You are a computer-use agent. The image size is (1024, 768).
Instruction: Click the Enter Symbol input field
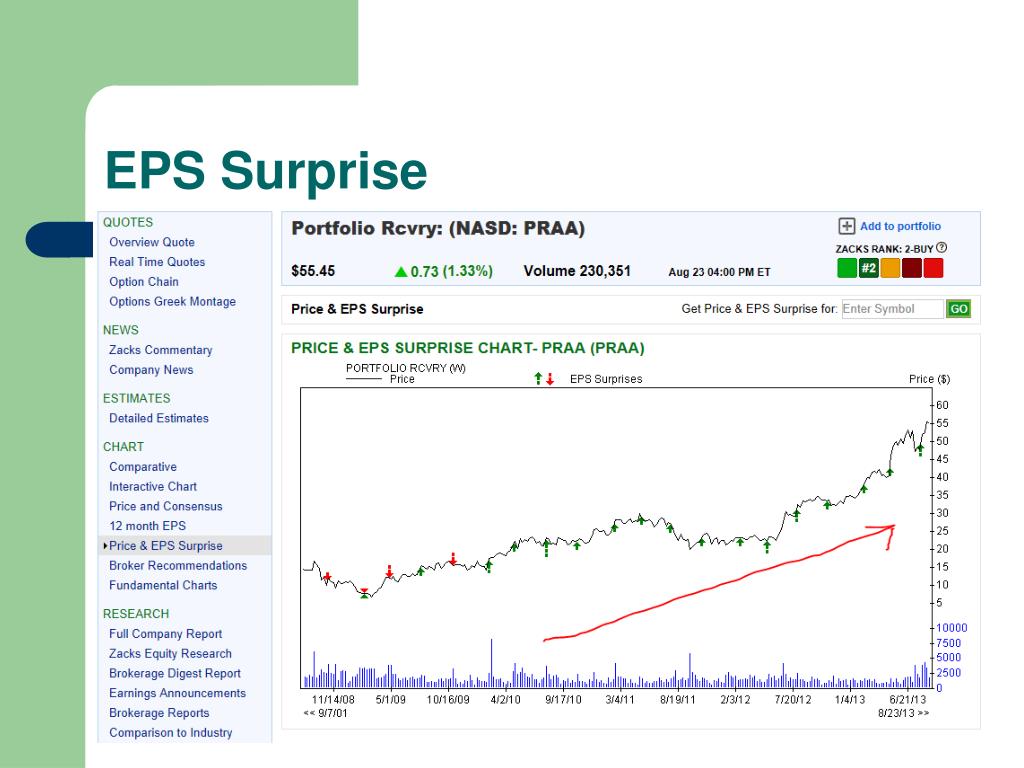tap(892, 309)
